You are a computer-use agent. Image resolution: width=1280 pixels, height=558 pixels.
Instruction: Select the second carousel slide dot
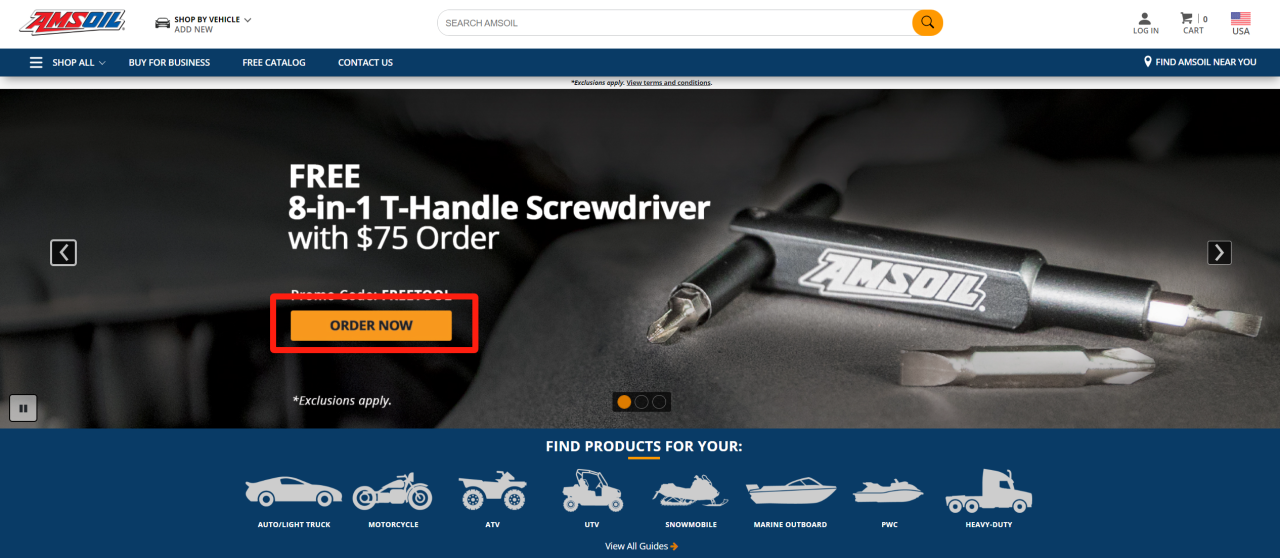click(x=642, y=402)
